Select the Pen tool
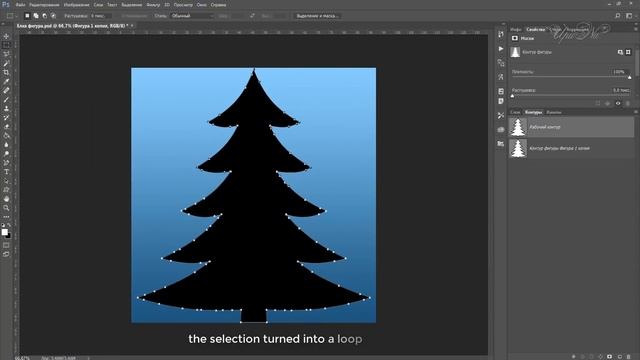 pyautogui.click(x=6, y=162)
